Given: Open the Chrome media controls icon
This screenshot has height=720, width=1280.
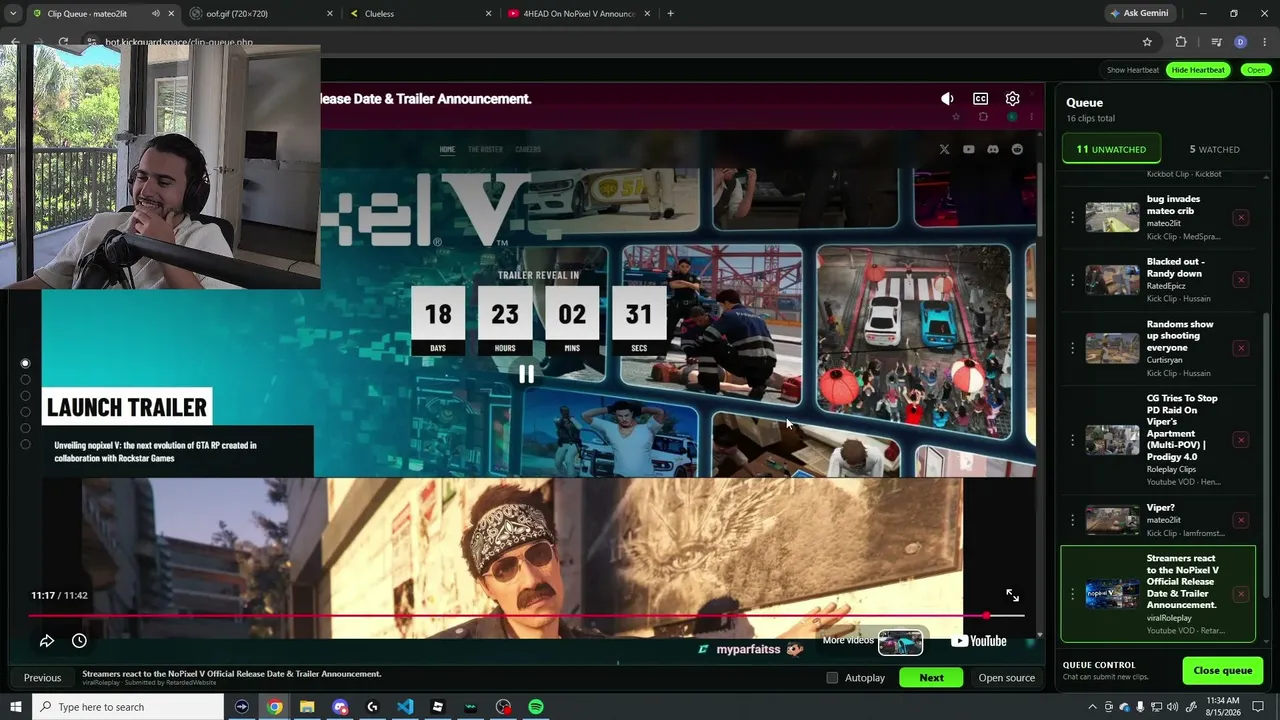Looking at the screenshot, I should [x=1216, y=42].
